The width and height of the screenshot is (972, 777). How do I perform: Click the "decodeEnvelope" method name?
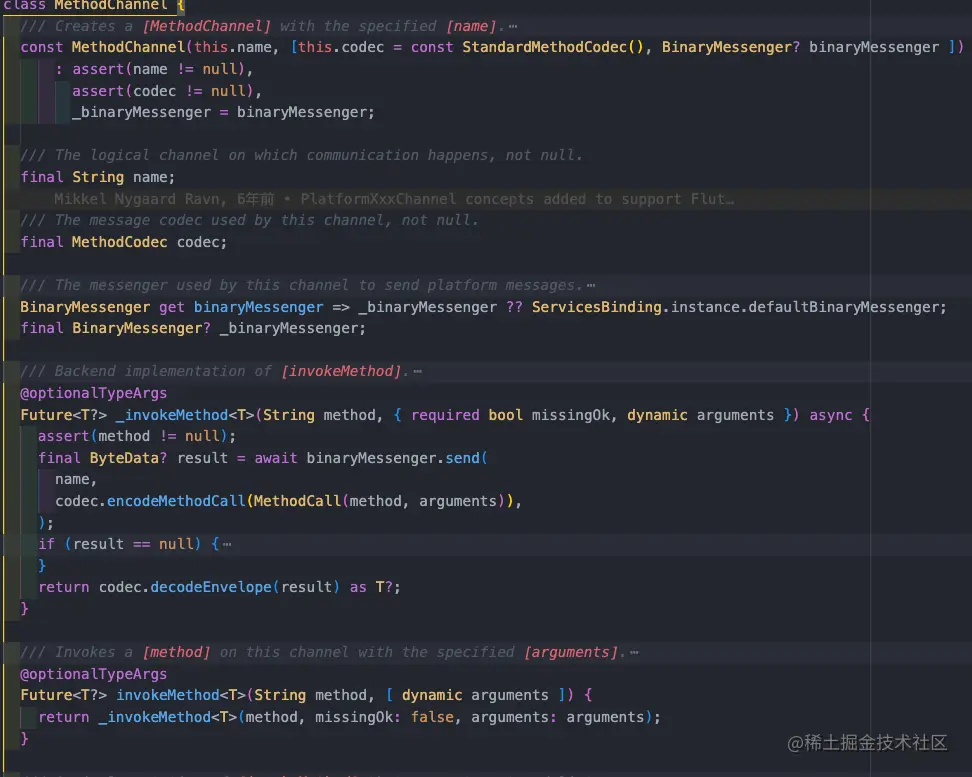click(x=211, y=587)
